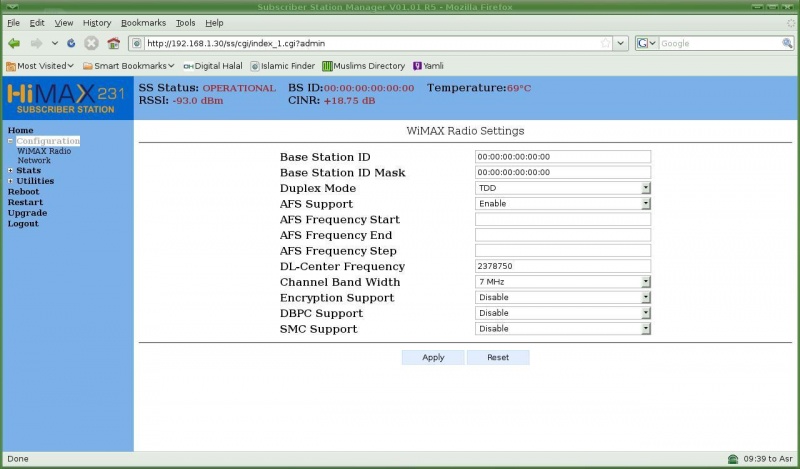Click the Network link in sidebar
Image resolution: width=800 pixels, height=469 pixels.
(34, 160)
